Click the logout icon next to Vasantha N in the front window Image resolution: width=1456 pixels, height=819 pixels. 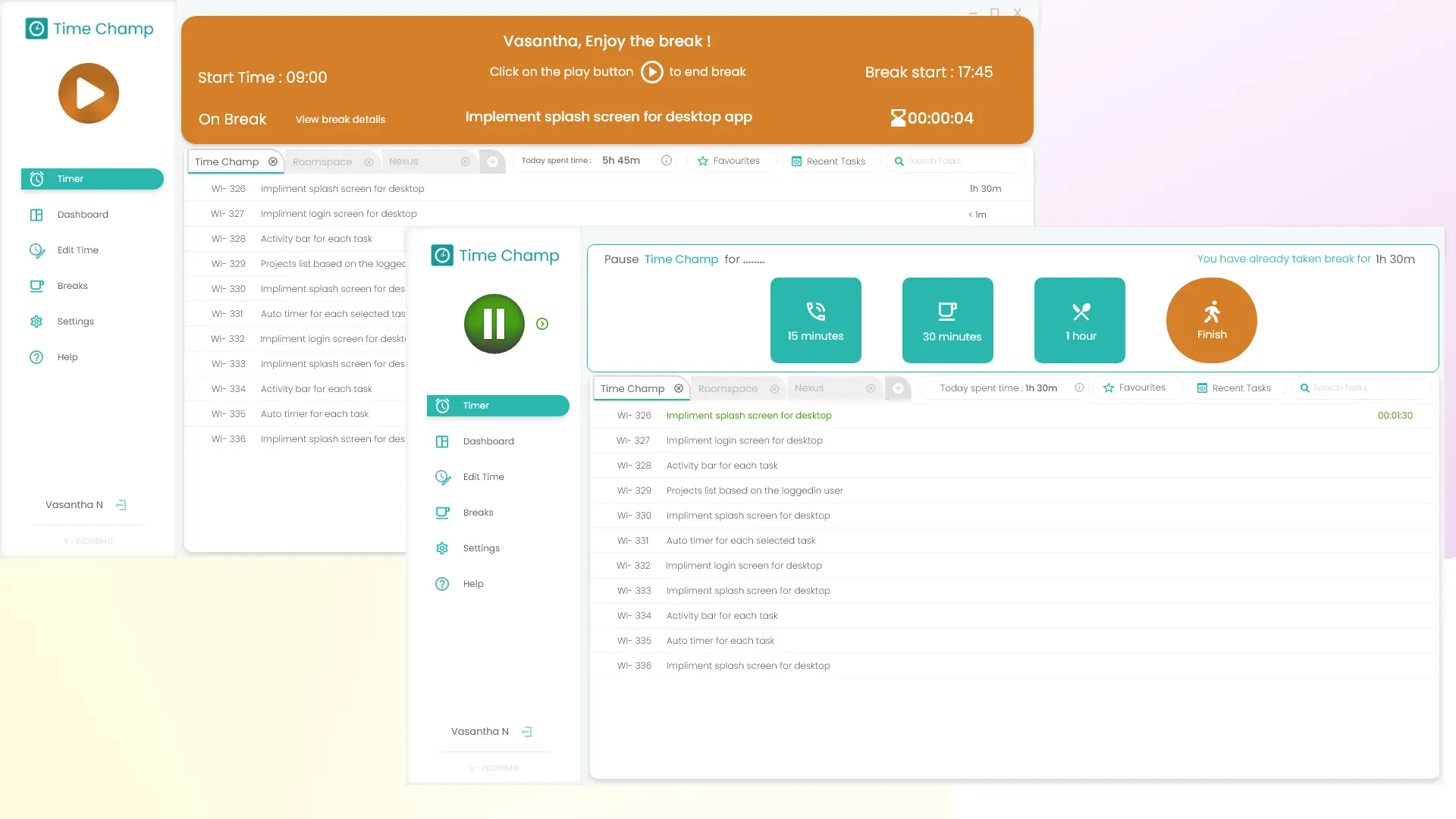[x=527, y=732]
